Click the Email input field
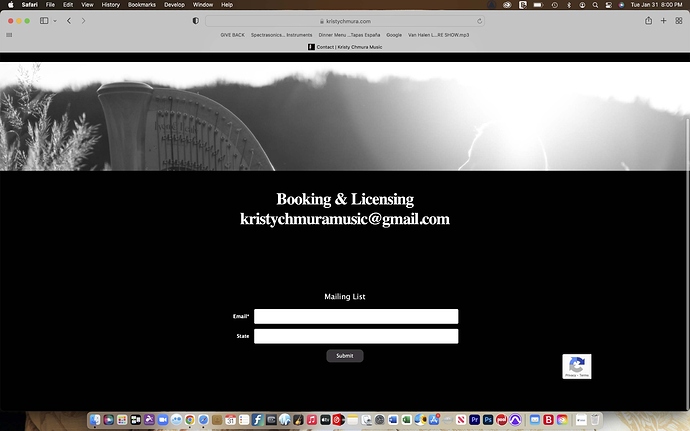 356,316
